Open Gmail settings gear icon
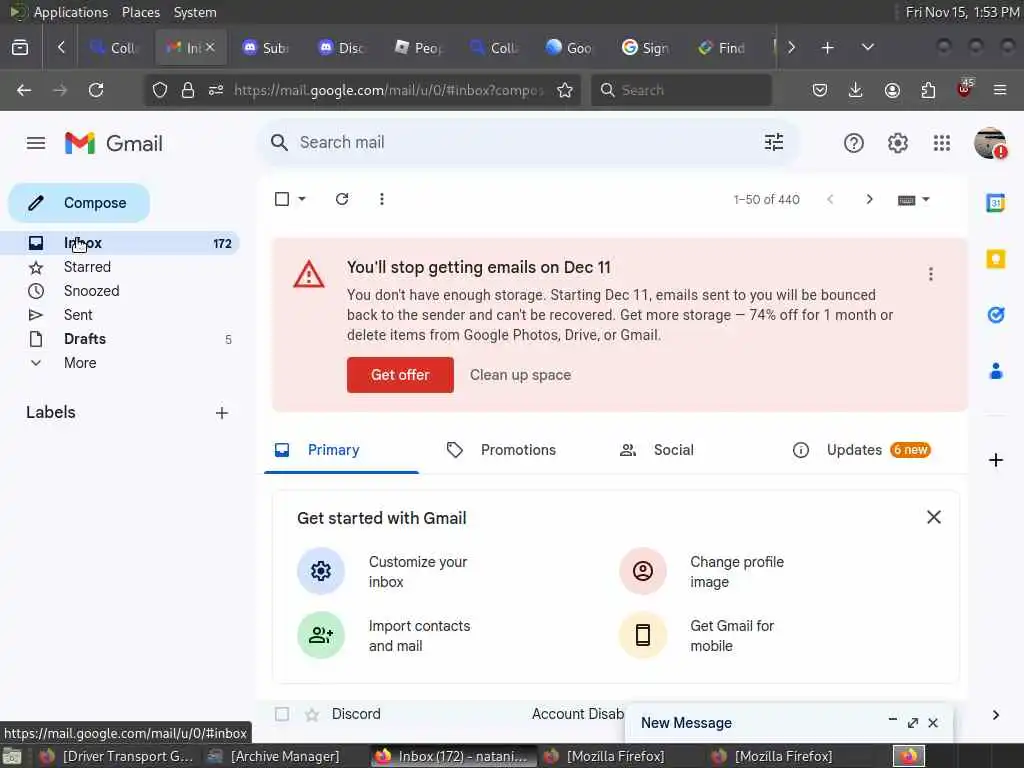Image resolution: width=1024 pixels, height=768 pixels. [898, 143]
